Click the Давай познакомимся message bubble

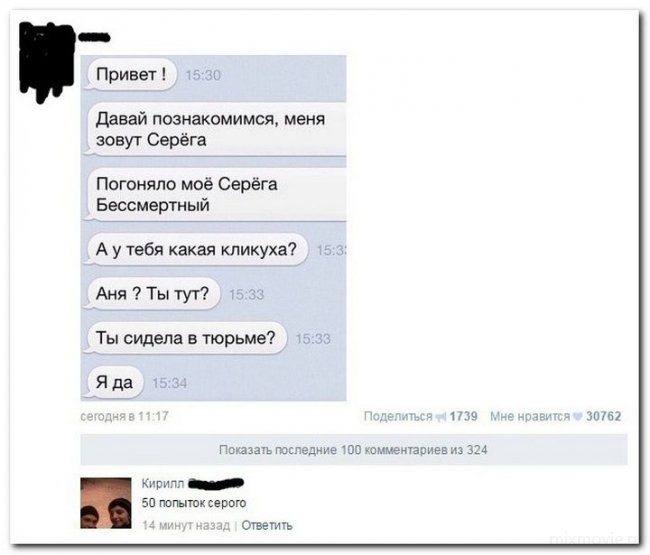pyautogui.click(x=215, y=129)
